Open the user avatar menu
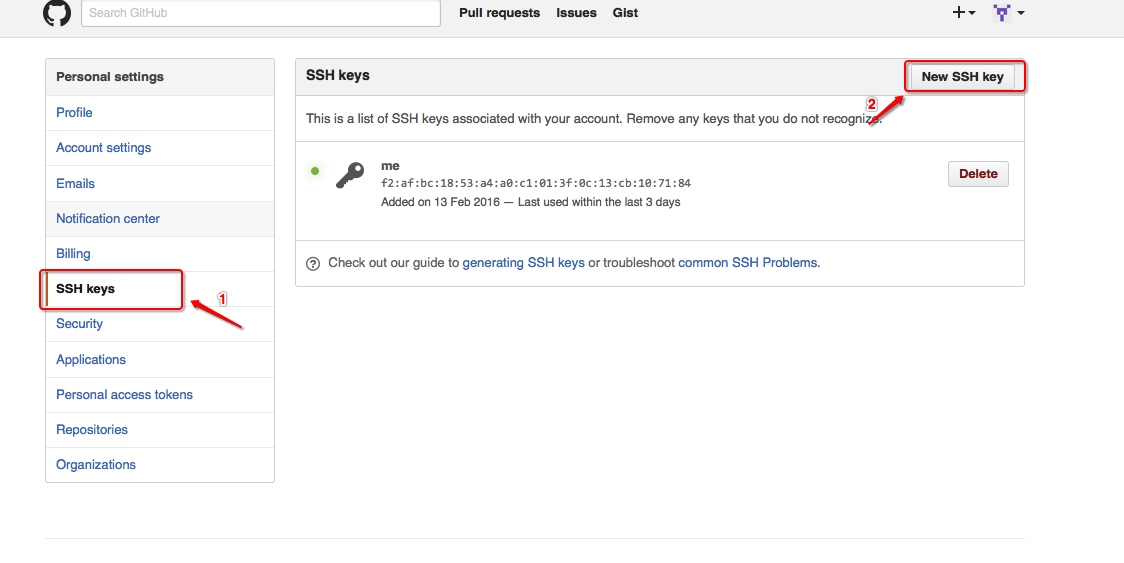Viewport: 1124px width, 563px height. click(x=1008, y=12)
